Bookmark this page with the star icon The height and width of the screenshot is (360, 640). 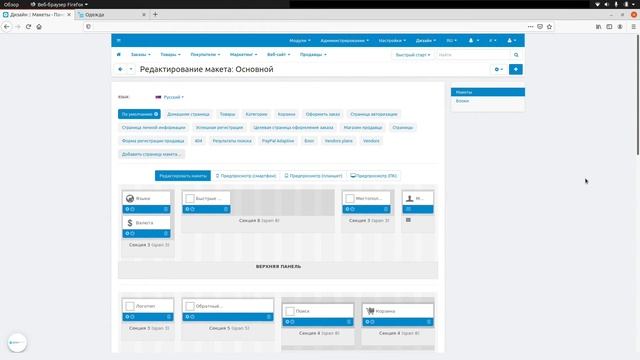pos(549,27)
